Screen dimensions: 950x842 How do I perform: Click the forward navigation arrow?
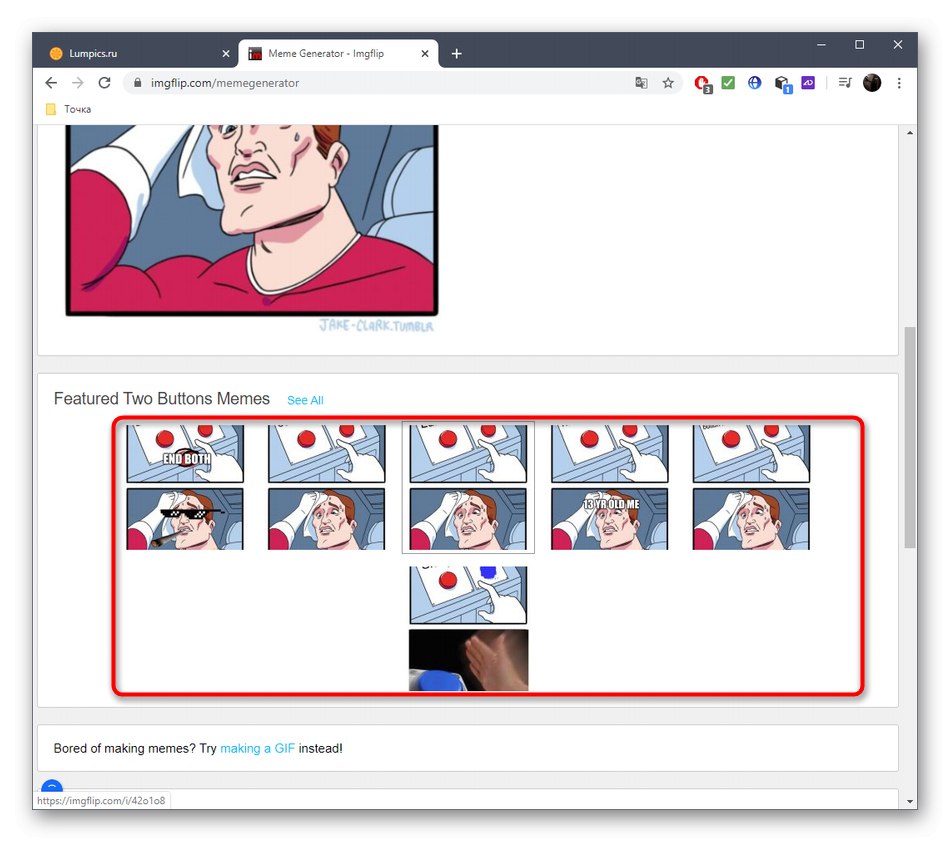[78, 83]
